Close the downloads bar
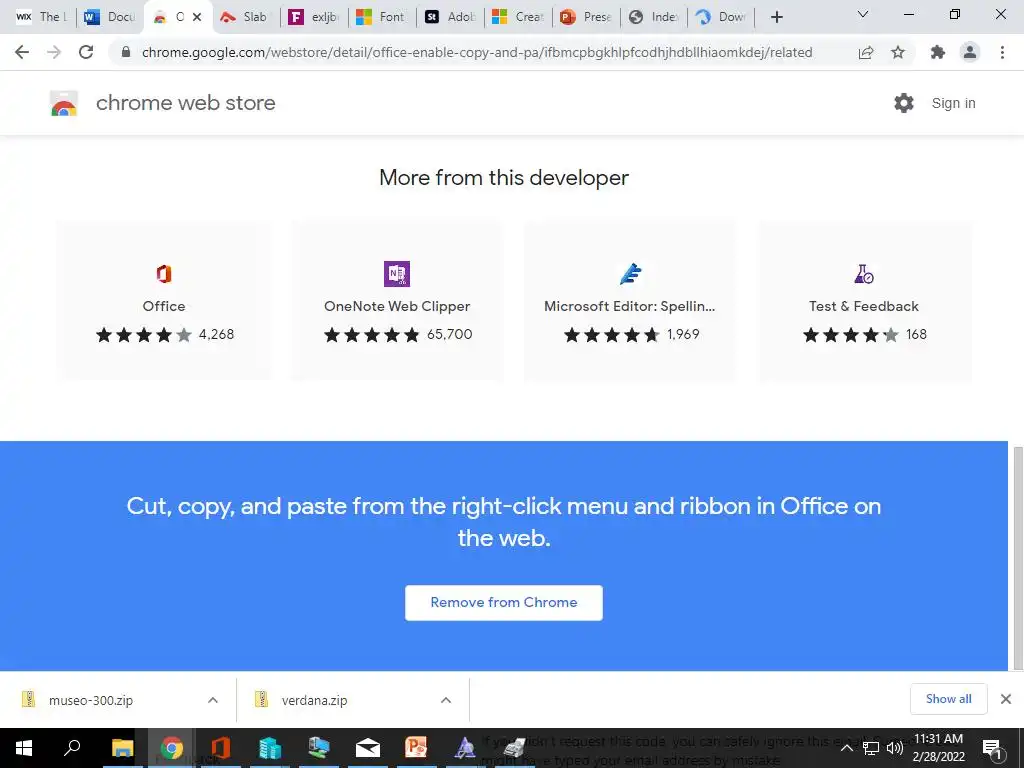 click(x=1006, y=699)
